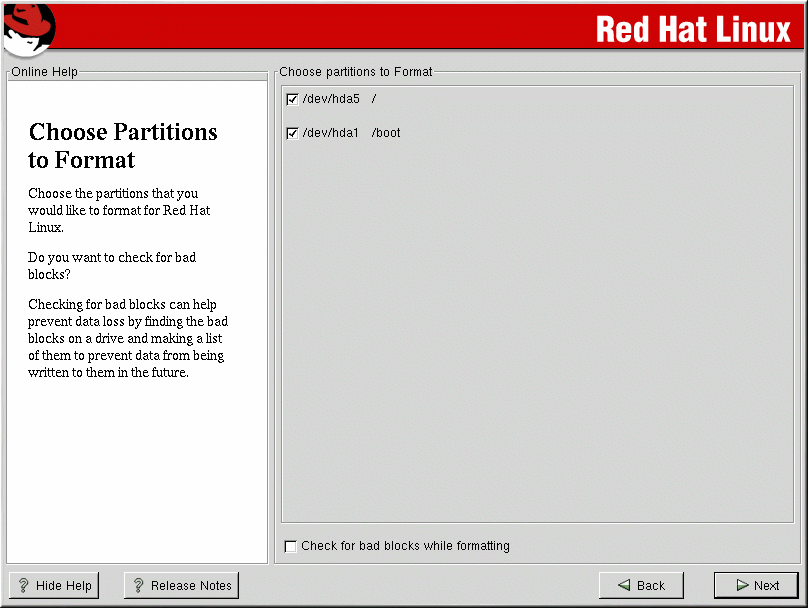Click the 'Choose Partitions to Format' help heading
808x608 pixels.
(122, 146)
